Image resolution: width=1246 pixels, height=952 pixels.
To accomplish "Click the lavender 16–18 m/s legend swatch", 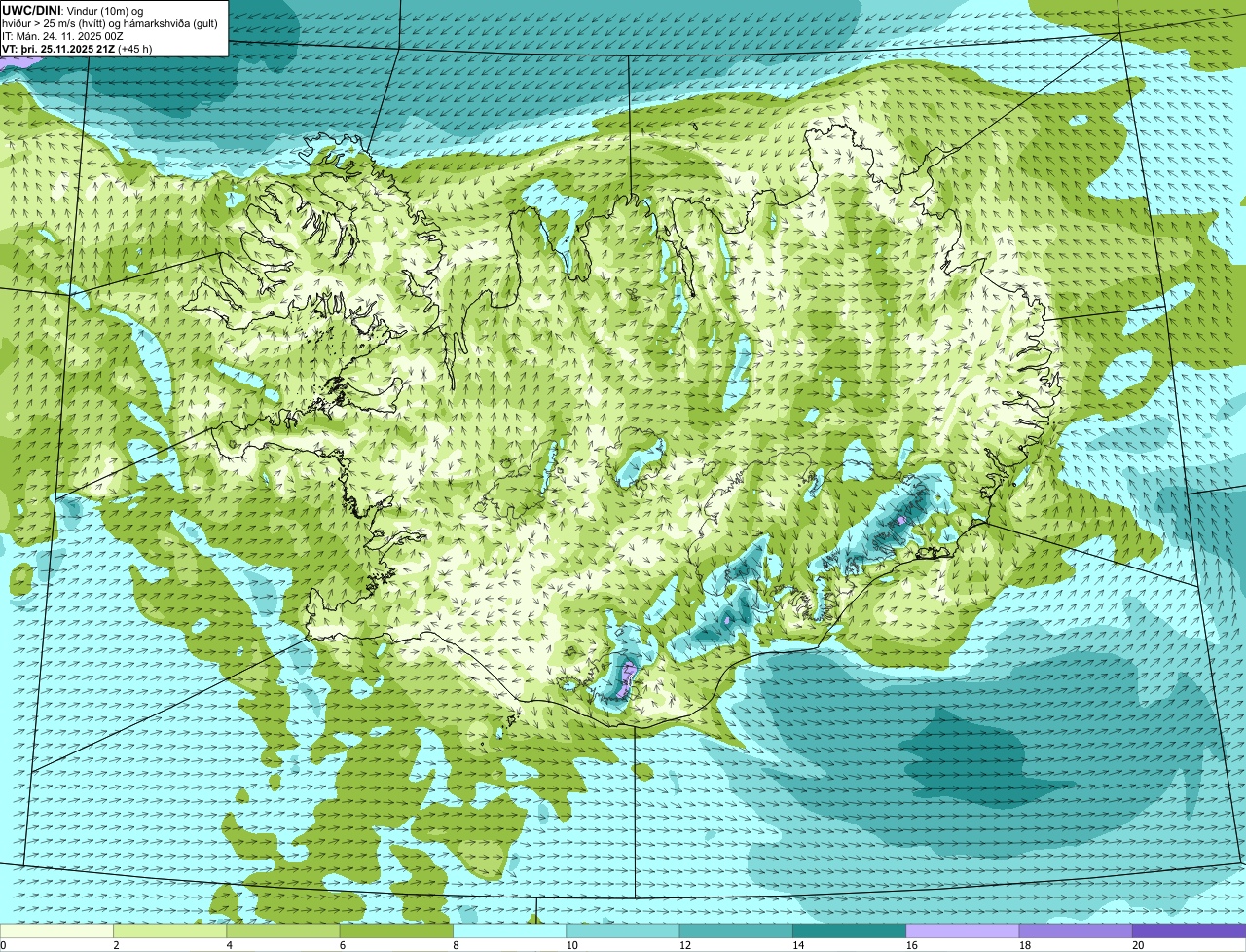I will tap(963, 932).
